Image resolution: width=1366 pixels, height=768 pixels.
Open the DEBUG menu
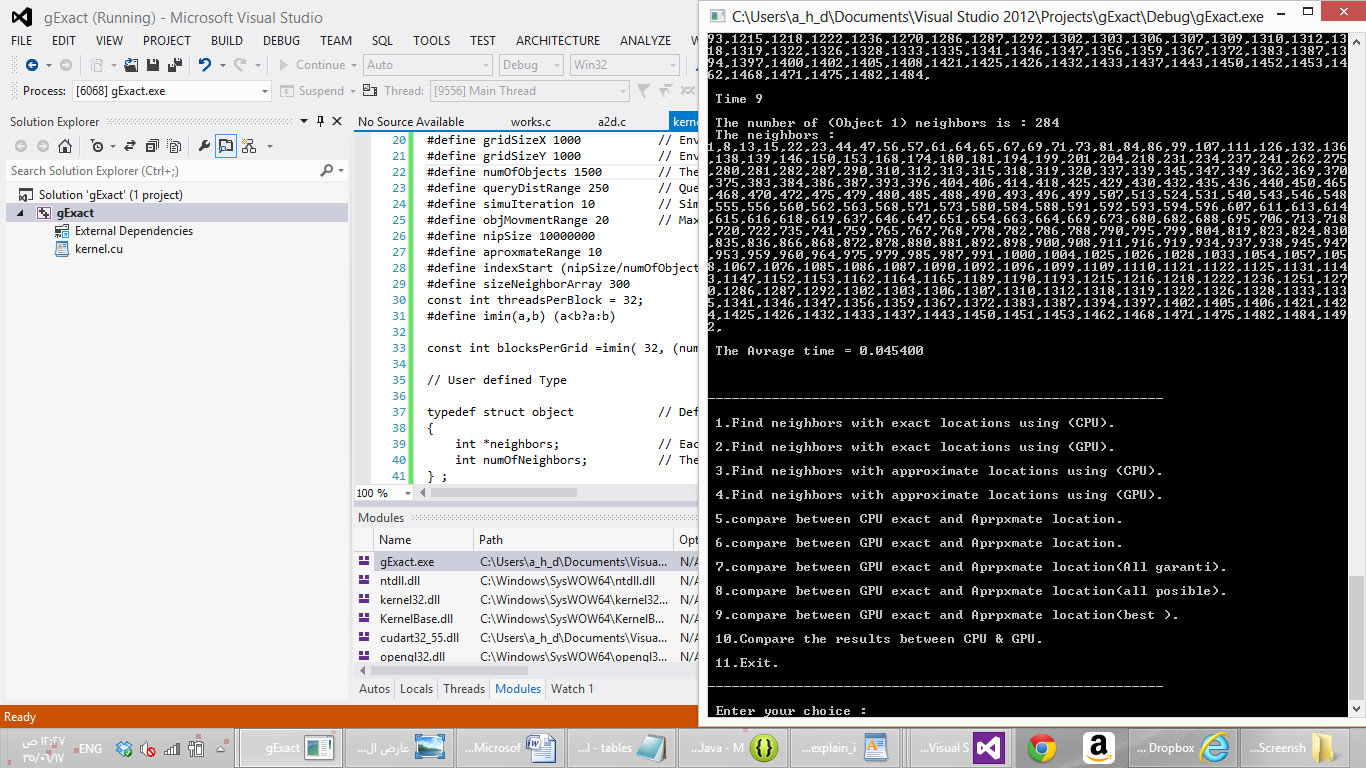tap(282, 41)
